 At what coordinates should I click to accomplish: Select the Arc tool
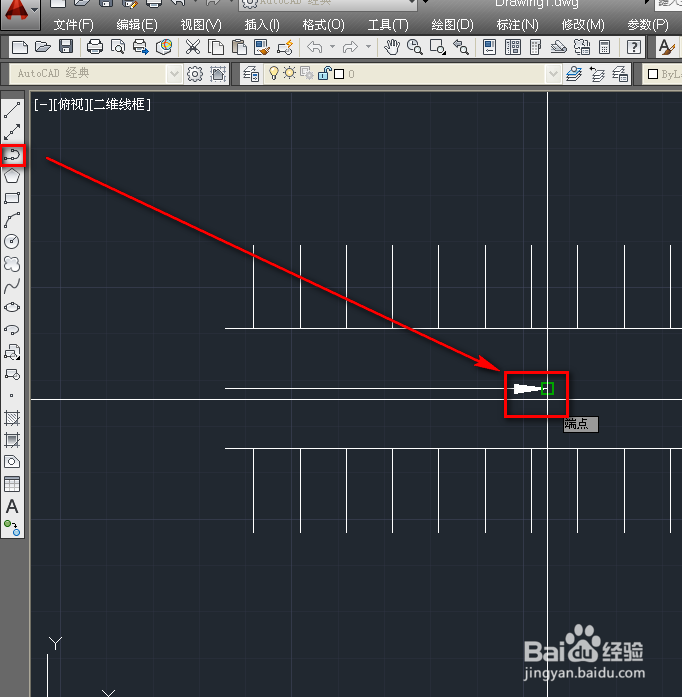click(x=12, y=220)
